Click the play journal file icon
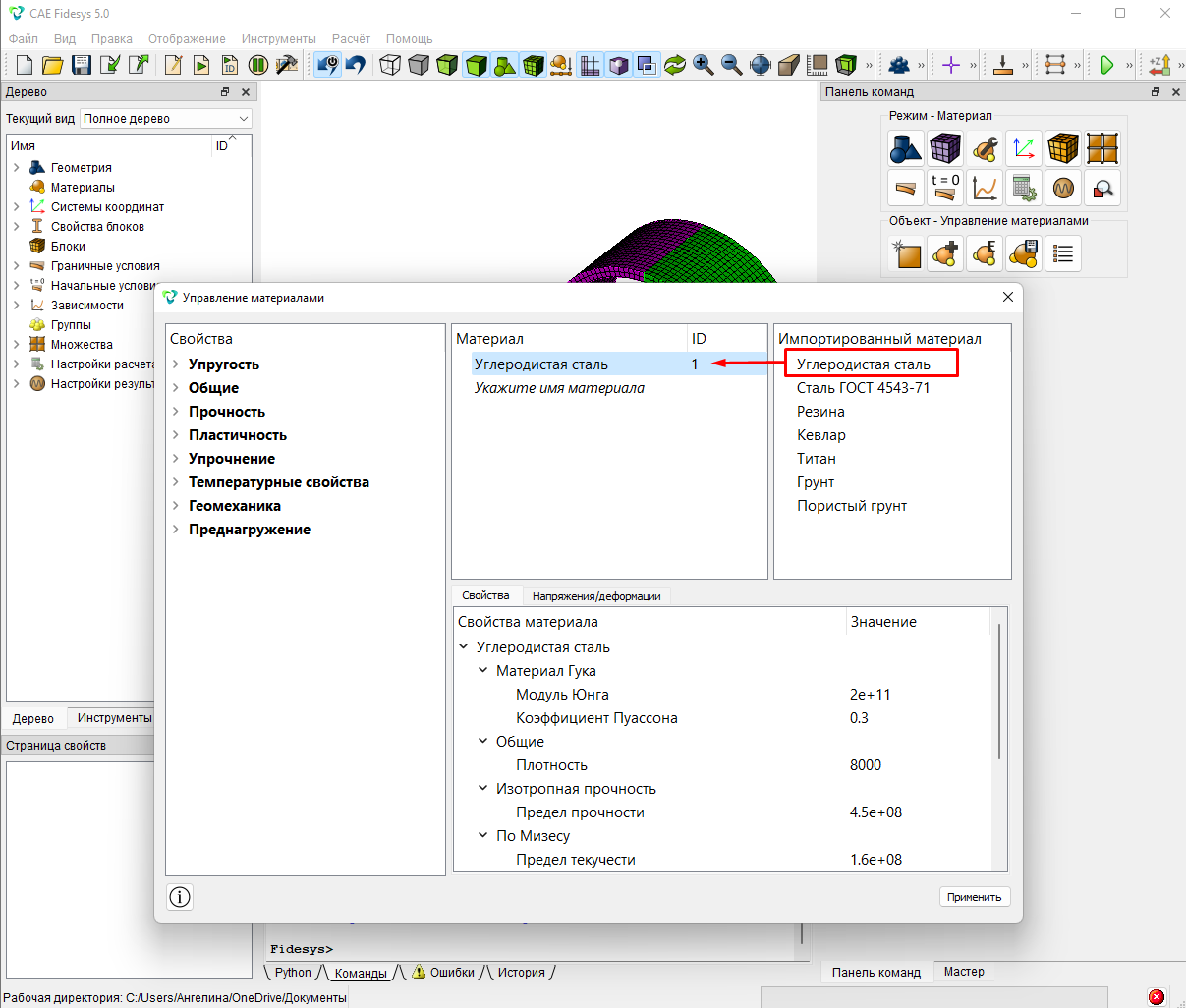Image resolution: width=1186 pixels, height=1008 pixels. pyautogui.click(x=201, y=65)
